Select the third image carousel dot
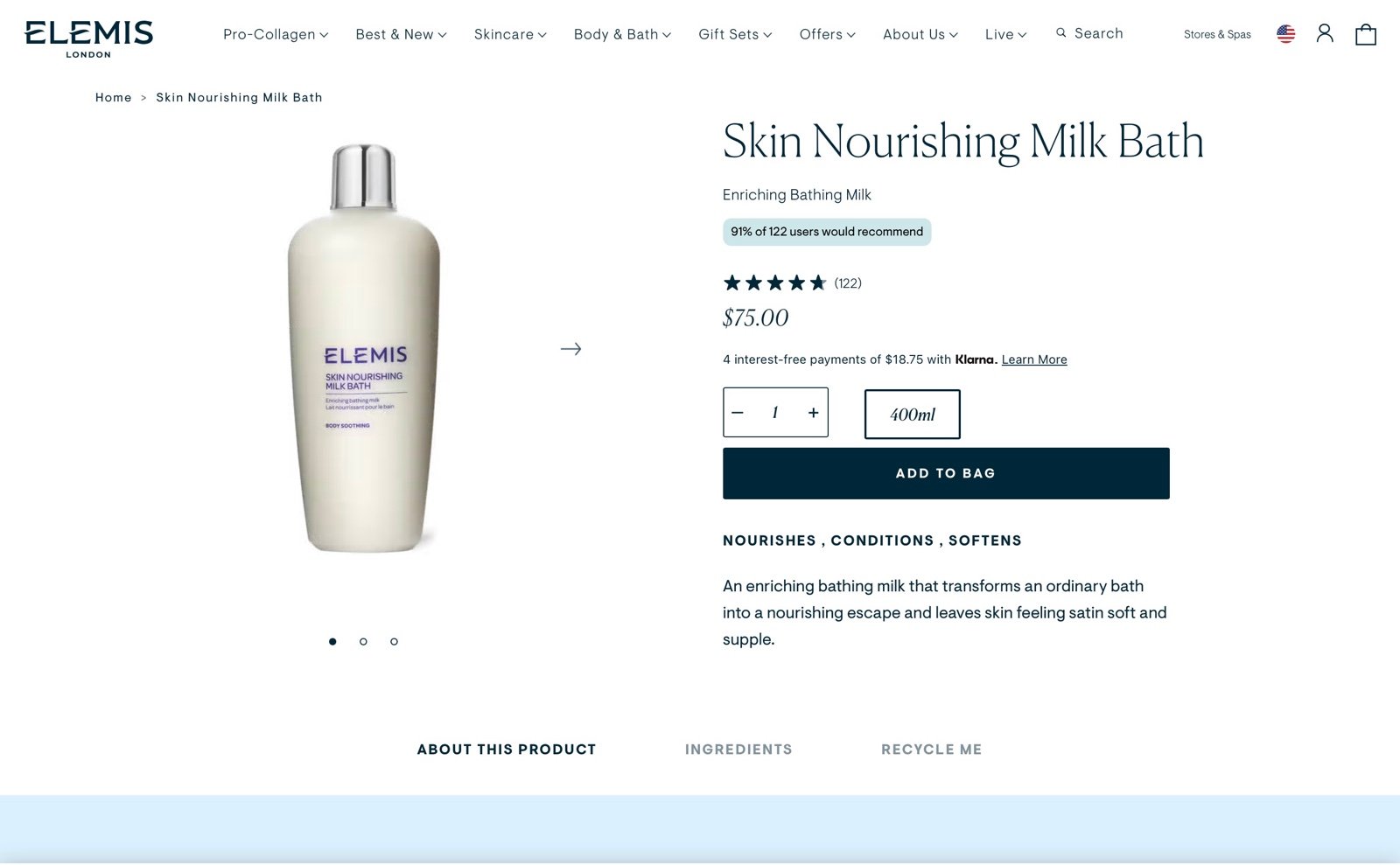The height and width of the screenshot is (865, 1400). [394, 642]
